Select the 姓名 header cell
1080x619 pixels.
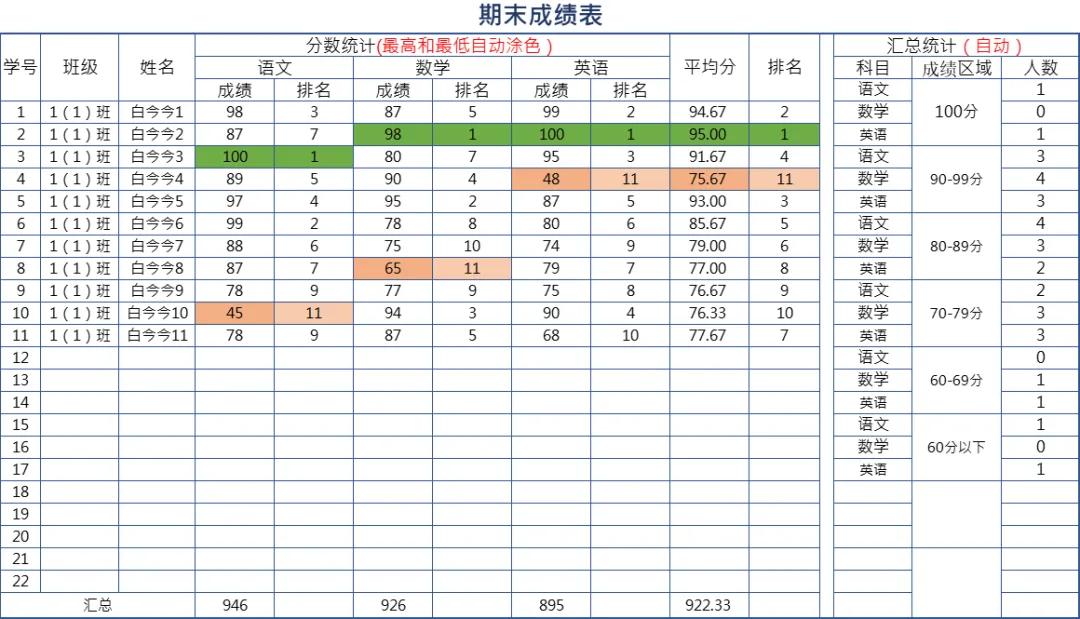pyautogui.click(x=157, y=67)
